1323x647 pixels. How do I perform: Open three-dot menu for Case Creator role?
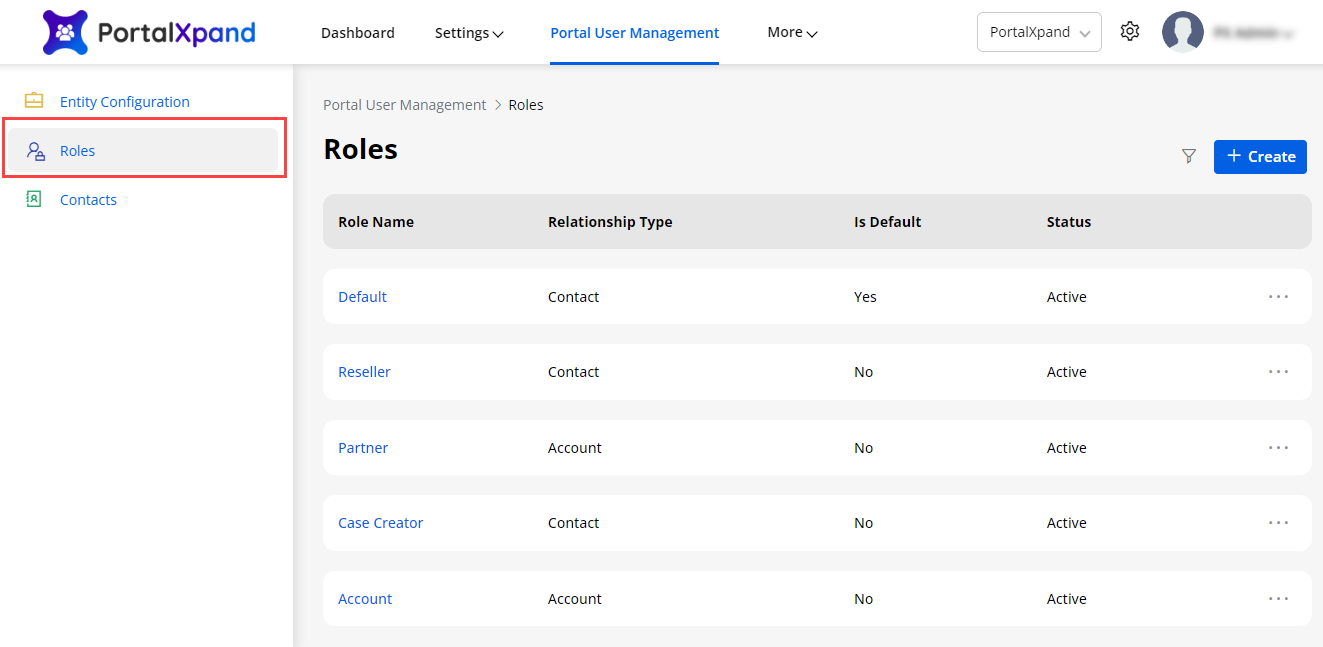pyautogui.click(x=1278, y=523)
